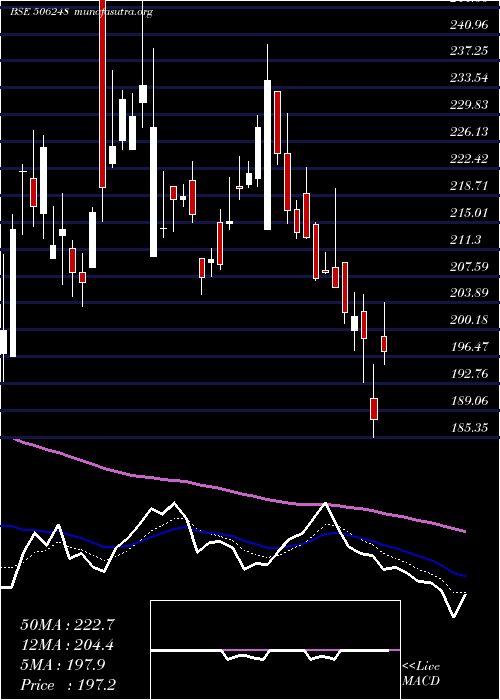Click the 189.06 price axis label
This screenshot has height=700, width=500.
point(469,400)
